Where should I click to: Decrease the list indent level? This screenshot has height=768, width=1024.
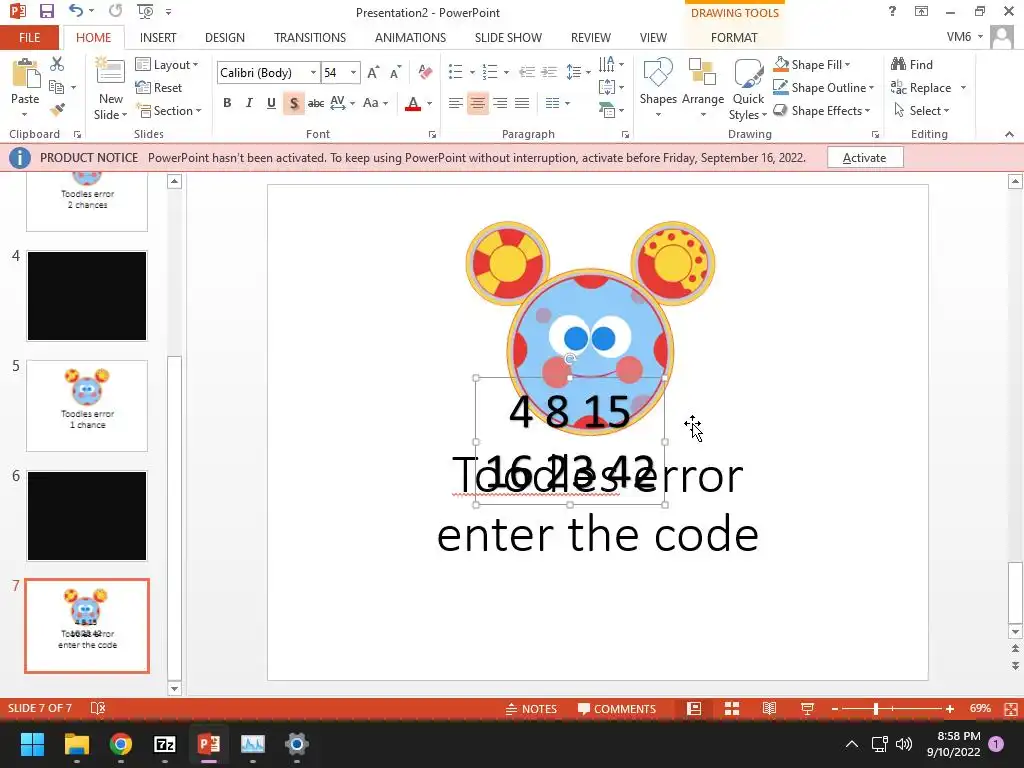pos(527,72)
